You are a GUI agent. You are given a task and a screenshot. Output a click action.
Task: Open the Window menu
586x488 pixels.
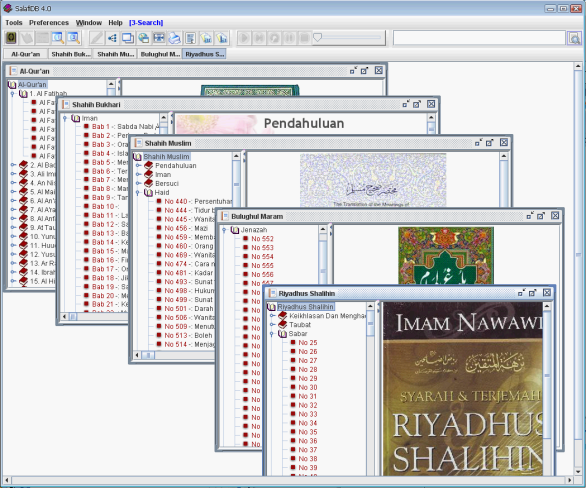pyautogui.click(x=89, y=23)
